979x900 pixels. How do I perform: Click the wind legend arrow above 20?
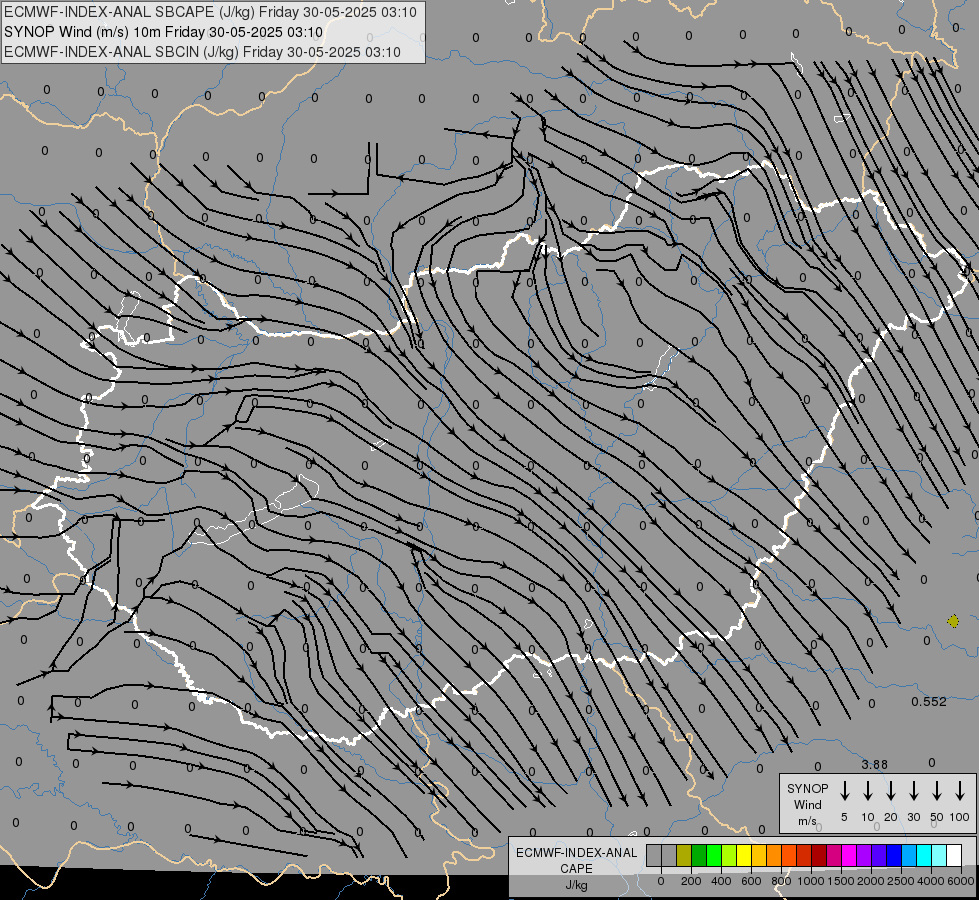(891, 791)
